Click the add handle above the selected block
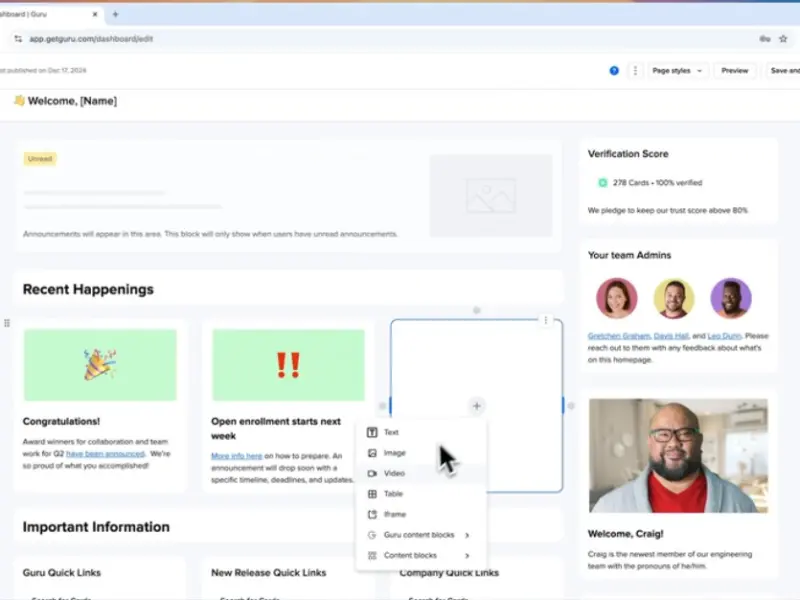Viewport: 800px width, 600px height. pos(477,310)
